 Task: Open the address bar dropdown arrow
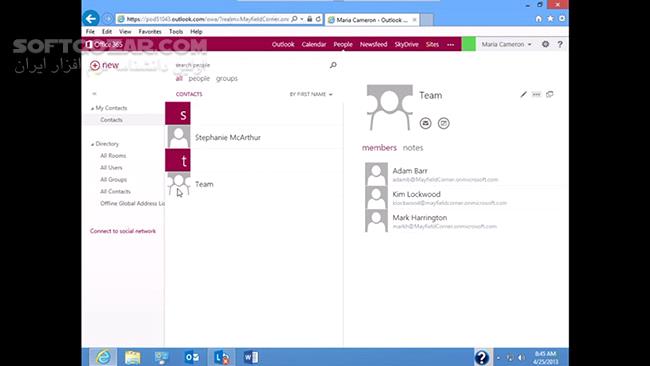click(x=302, y=19)
